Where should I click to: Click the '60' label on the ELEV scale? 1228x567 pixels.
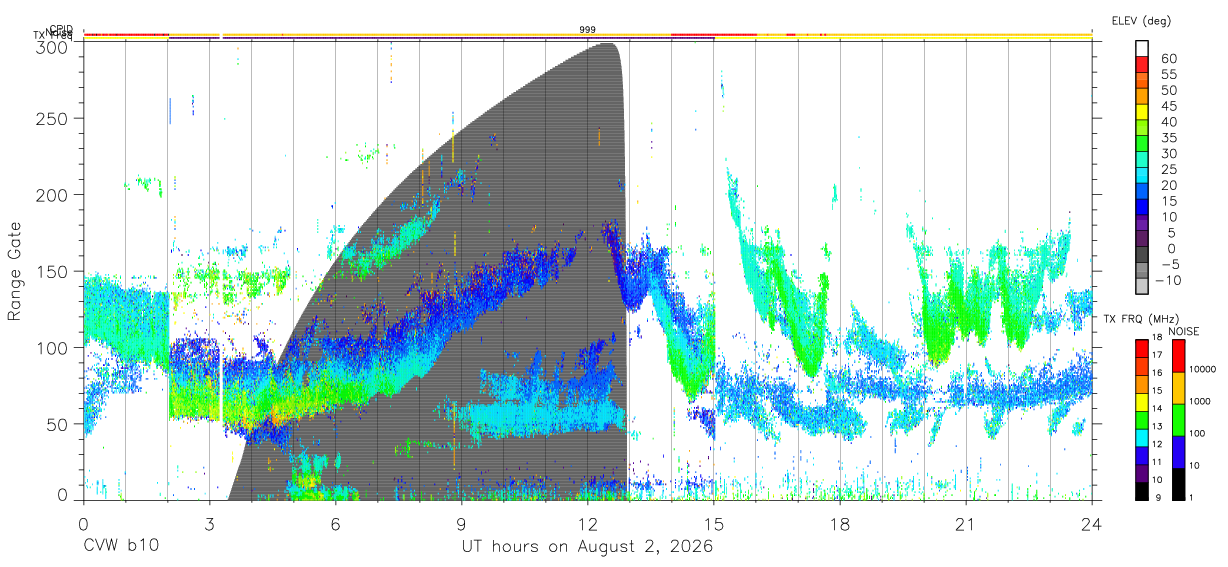tap(1168, 59)
